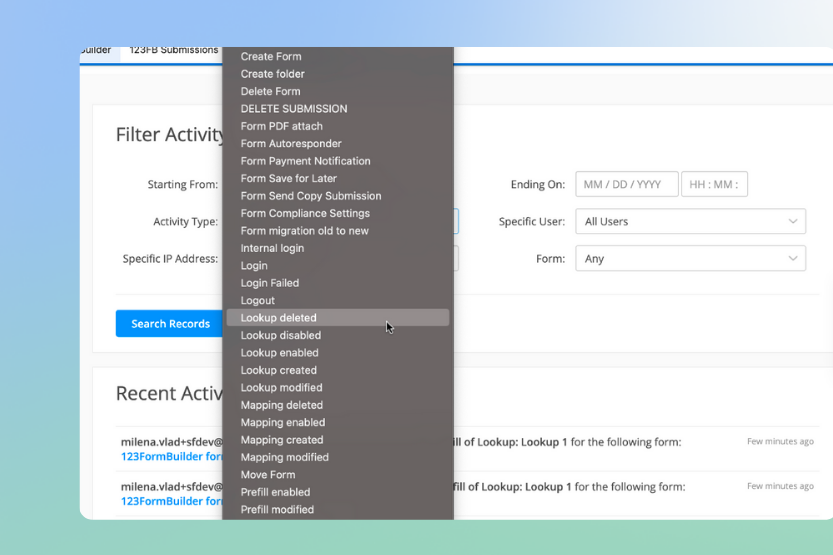Screen dimensions: 833x555
Task: Open second 123FormBuilder form link
Action: [x=171, y=501]
